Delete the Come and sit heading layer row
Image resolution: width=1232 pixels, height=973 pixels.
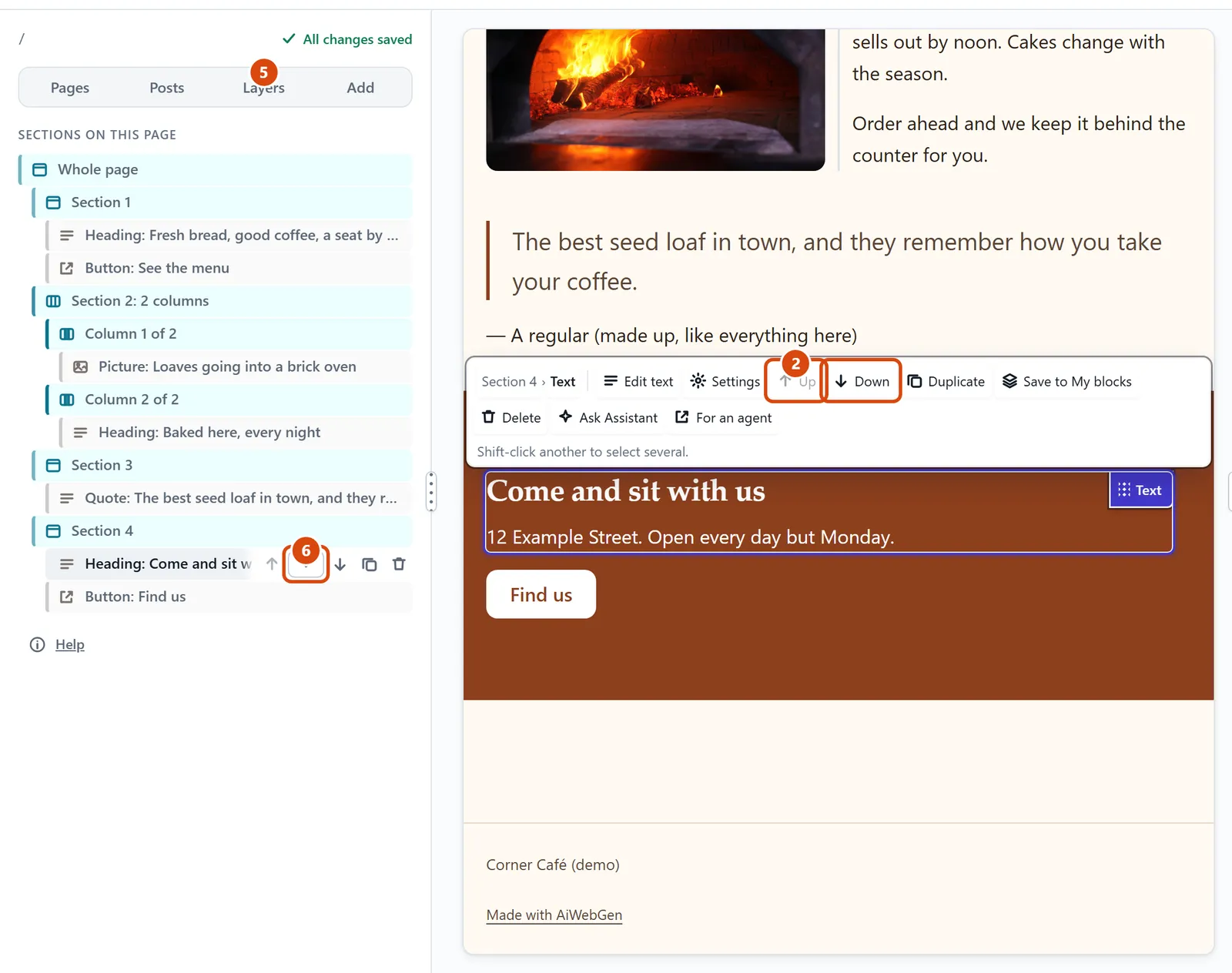coord(399,564)
